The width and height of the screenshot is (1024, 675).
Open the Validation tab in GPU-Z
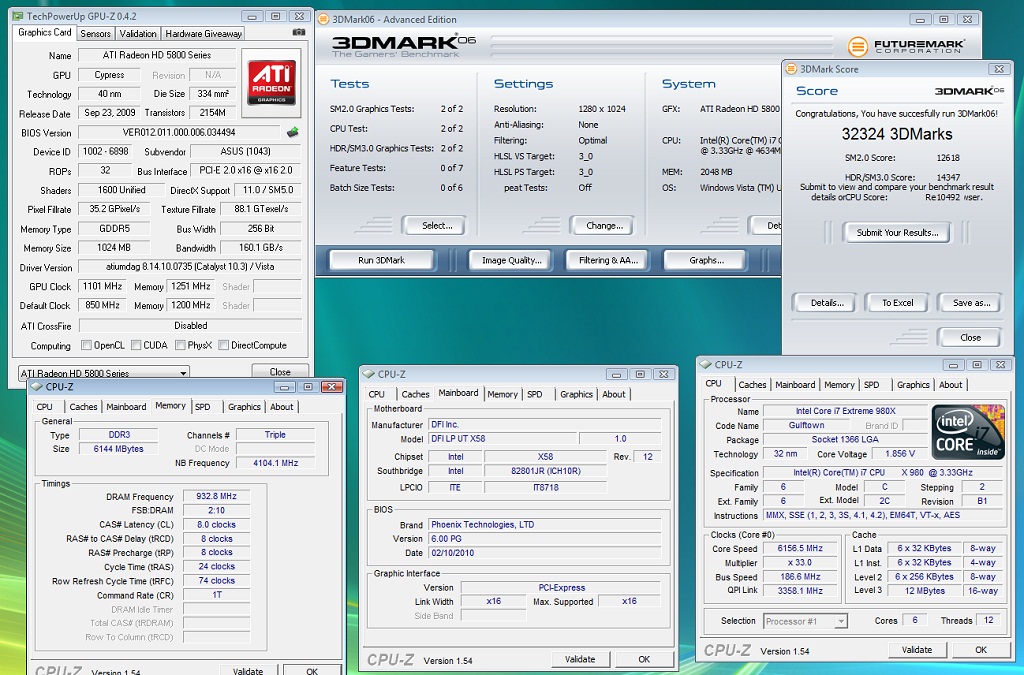click(x=138, y=33)
